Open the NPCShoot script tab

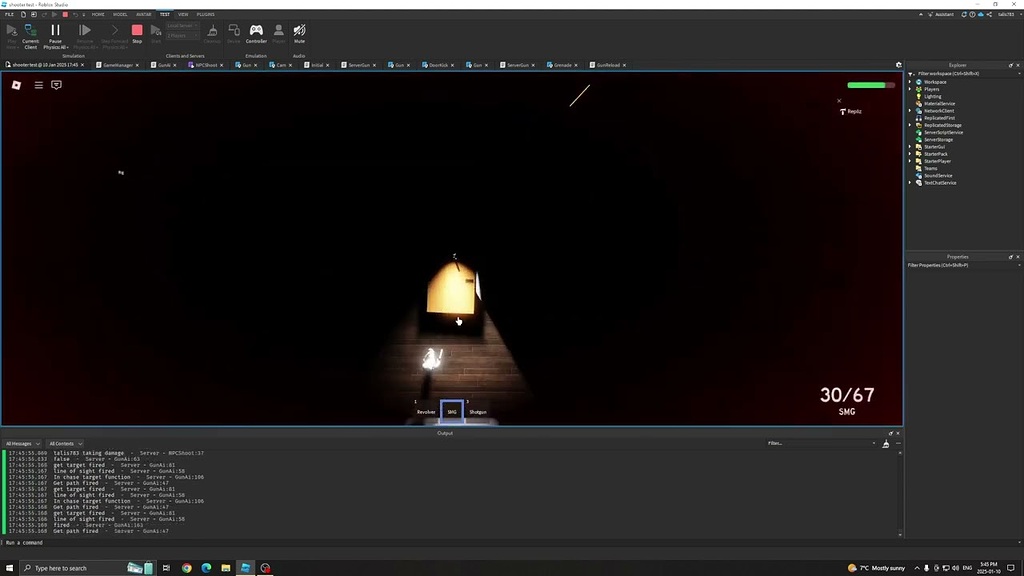[x=206, y=65]
